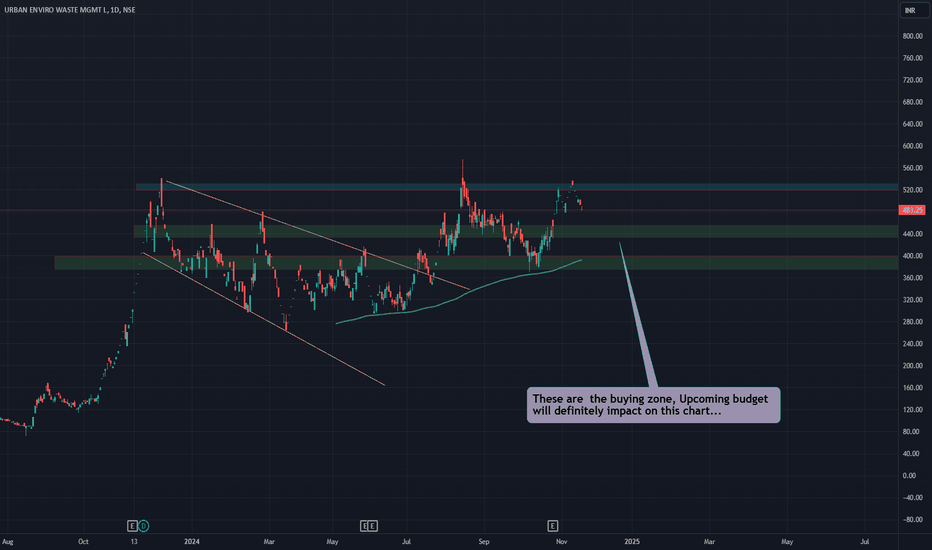Click the 200.00 price axis label
Viewport: 932px width, 550px height.
(912, 366)
